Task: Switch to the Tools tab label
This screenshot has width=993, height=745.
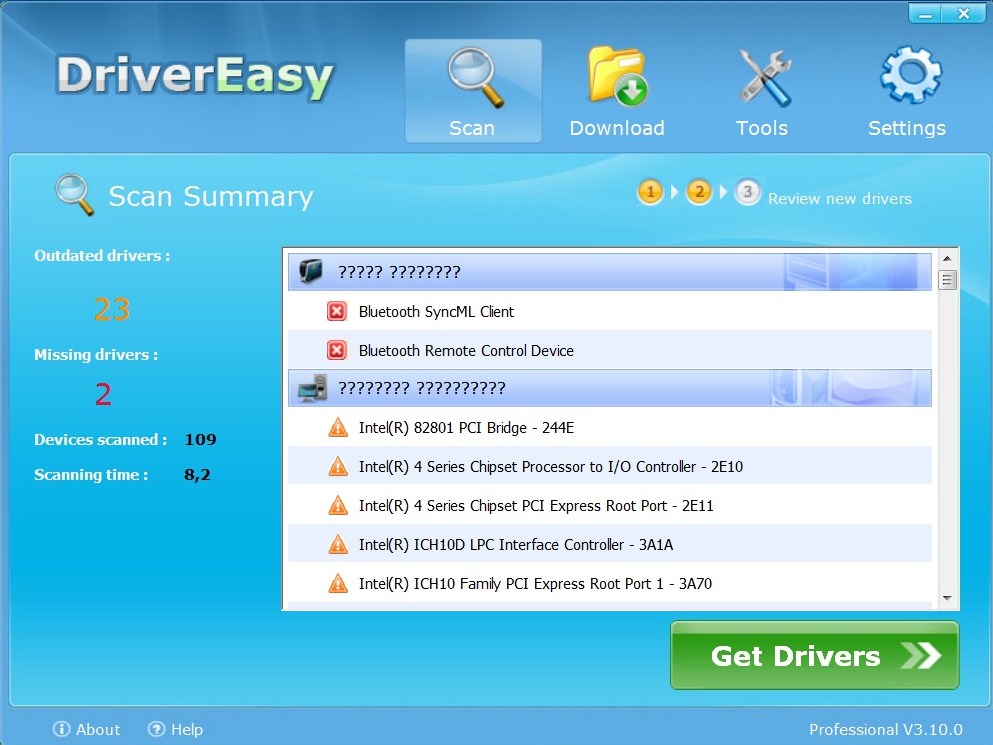Action: (762, 128)
